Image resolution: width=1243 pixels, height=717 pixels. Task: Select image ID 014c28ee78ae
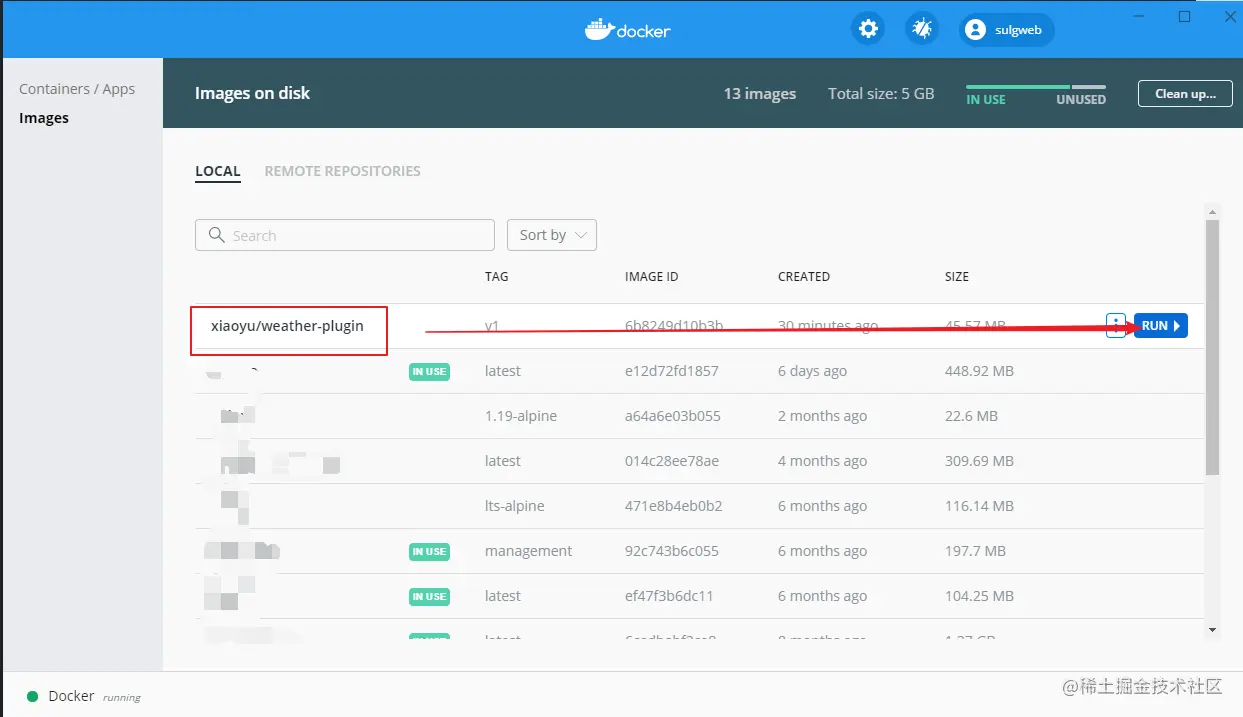(x=672, y=461)
